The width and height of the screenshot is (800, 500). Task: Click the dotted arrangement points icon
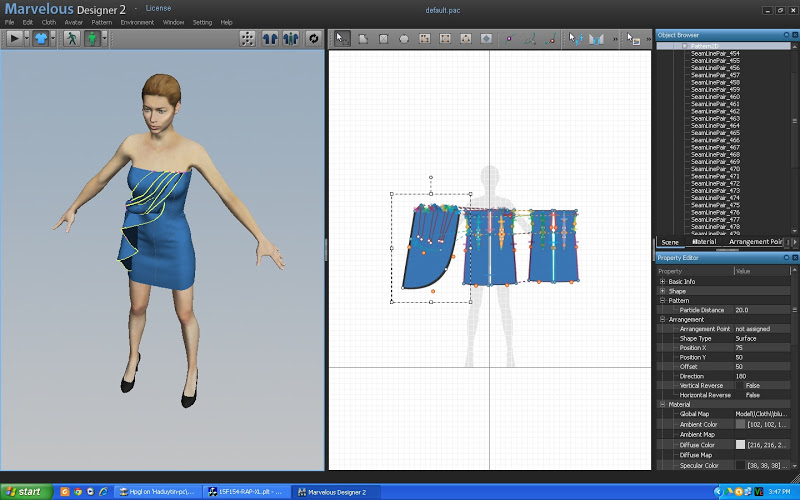tap(247, 39)
